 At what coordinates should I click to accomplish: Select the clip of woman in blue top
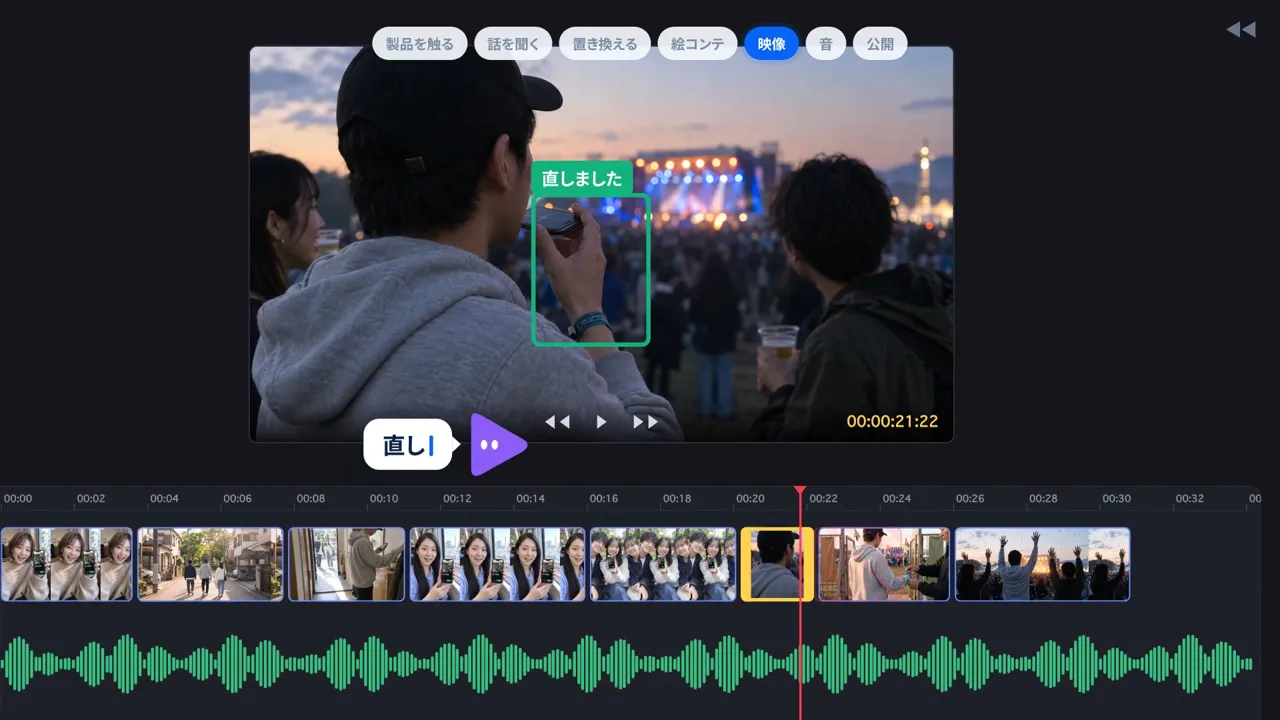pyautogui.click(x=498, y=564)
